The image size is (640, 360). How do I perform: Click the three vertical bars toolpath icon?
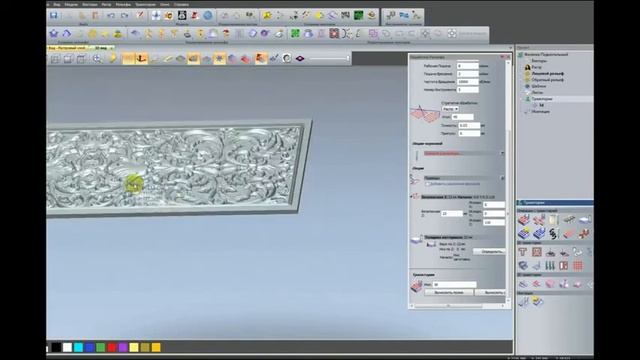(550, 266)
